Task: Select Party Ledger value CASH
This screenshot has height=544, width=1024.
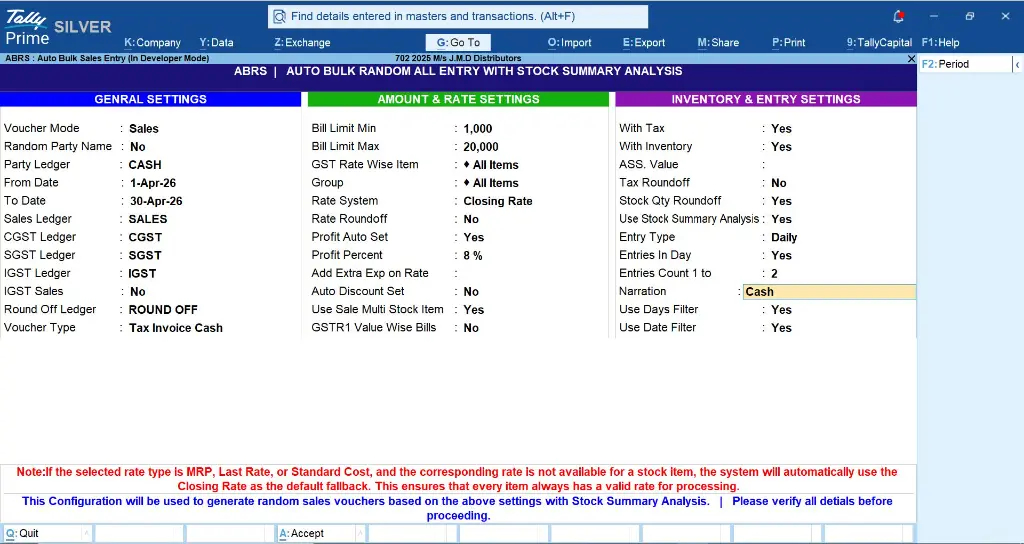Action: pos(145,165)
